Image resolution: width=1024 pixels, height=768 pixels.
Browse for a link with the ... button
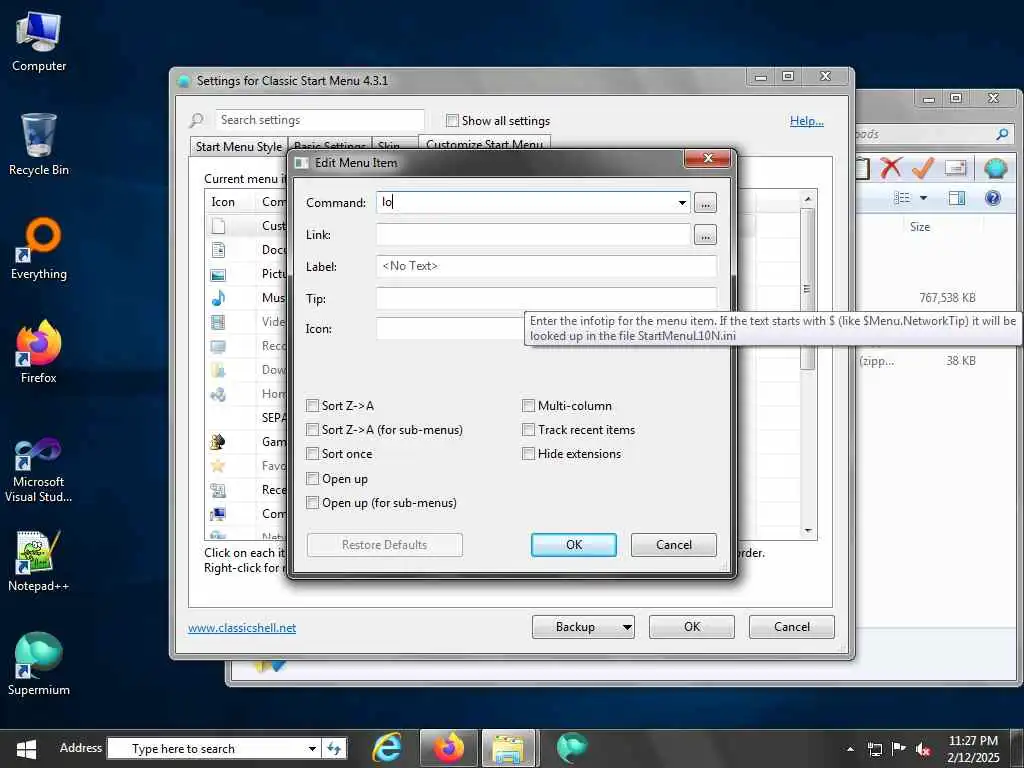click(705, 234)
